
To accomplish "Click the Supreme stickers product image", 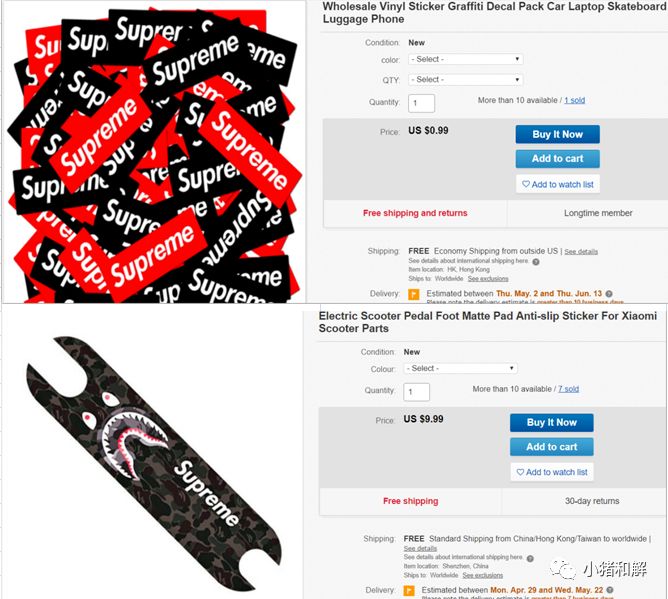I will [x=155, y=153].
